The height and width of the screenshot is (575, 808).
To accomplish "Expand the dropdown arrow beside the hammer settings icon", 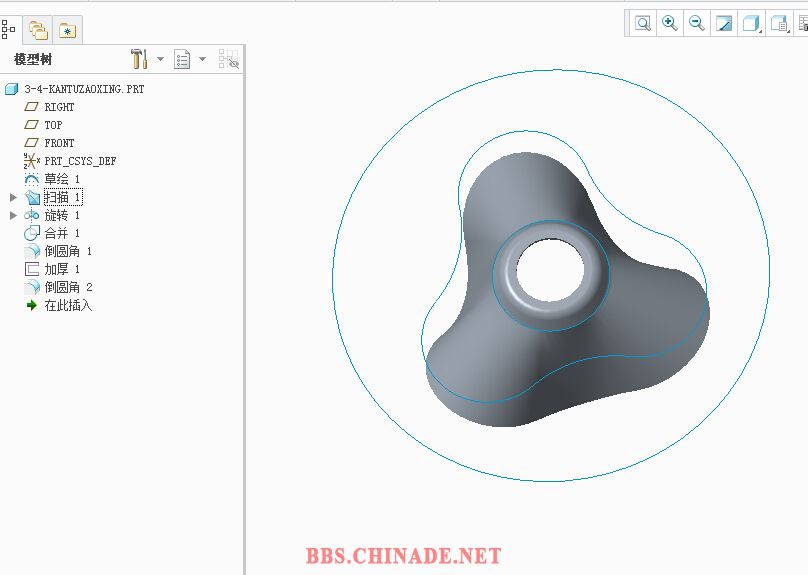I will pos(160,59).
